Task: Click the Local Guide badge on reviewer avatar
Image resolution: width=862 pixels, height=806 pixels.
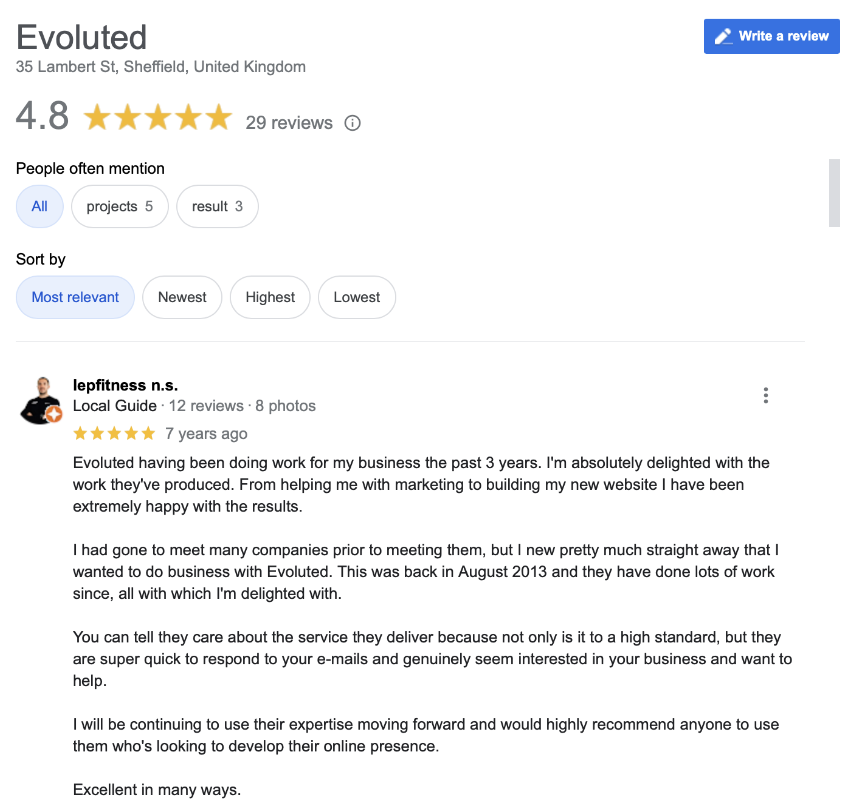Action: 54,414
